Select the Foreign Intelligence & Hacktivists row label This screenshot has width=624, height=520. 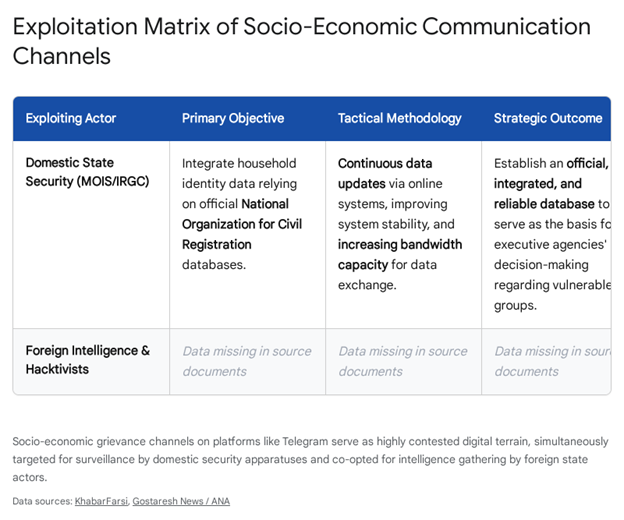[88, 360]
